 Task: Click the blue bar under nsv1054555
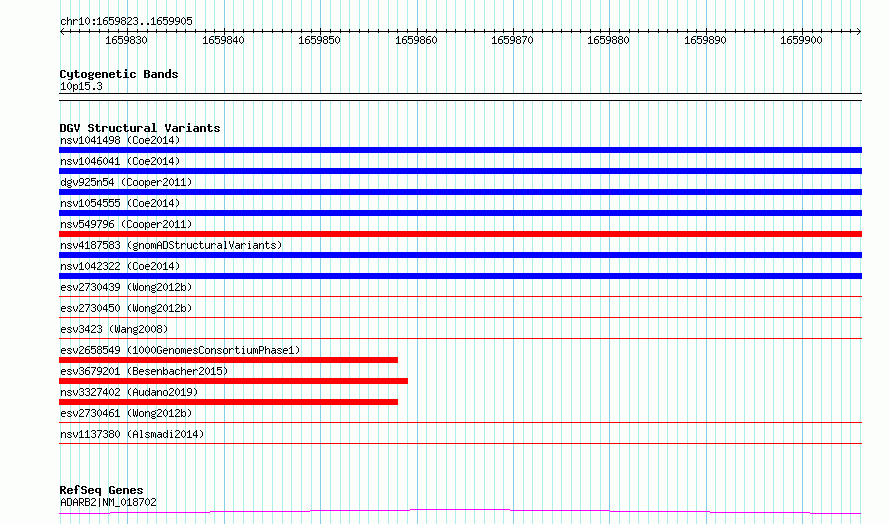click(460, 213)
